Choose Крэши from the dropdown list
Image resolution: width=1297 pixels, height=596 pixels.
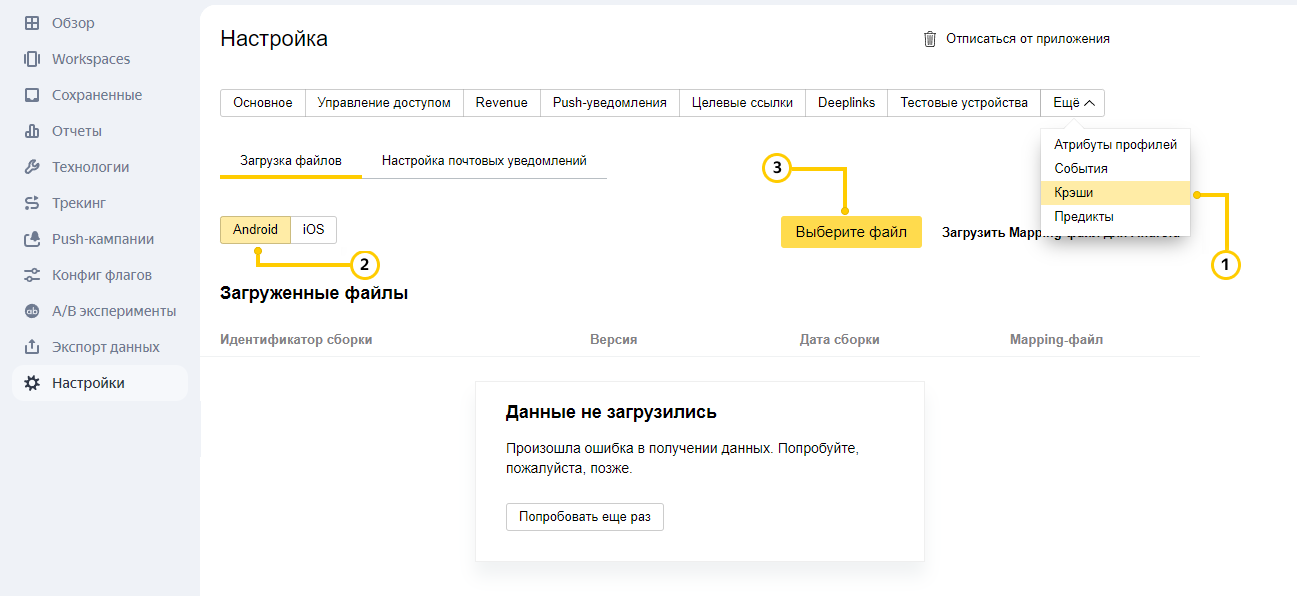(x=1074, y=193)
